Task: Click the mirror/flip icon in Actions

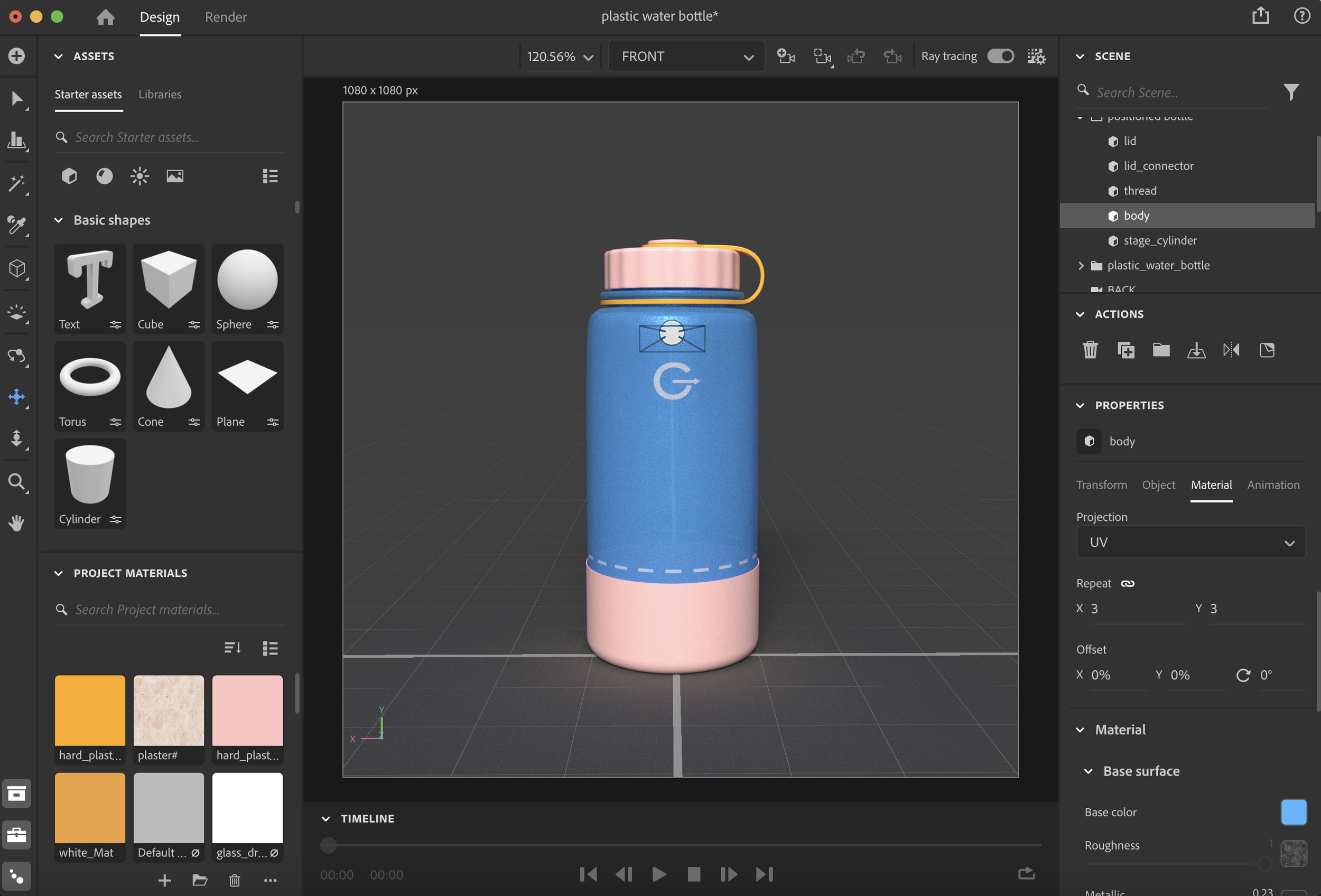Action: [1231, 350]
